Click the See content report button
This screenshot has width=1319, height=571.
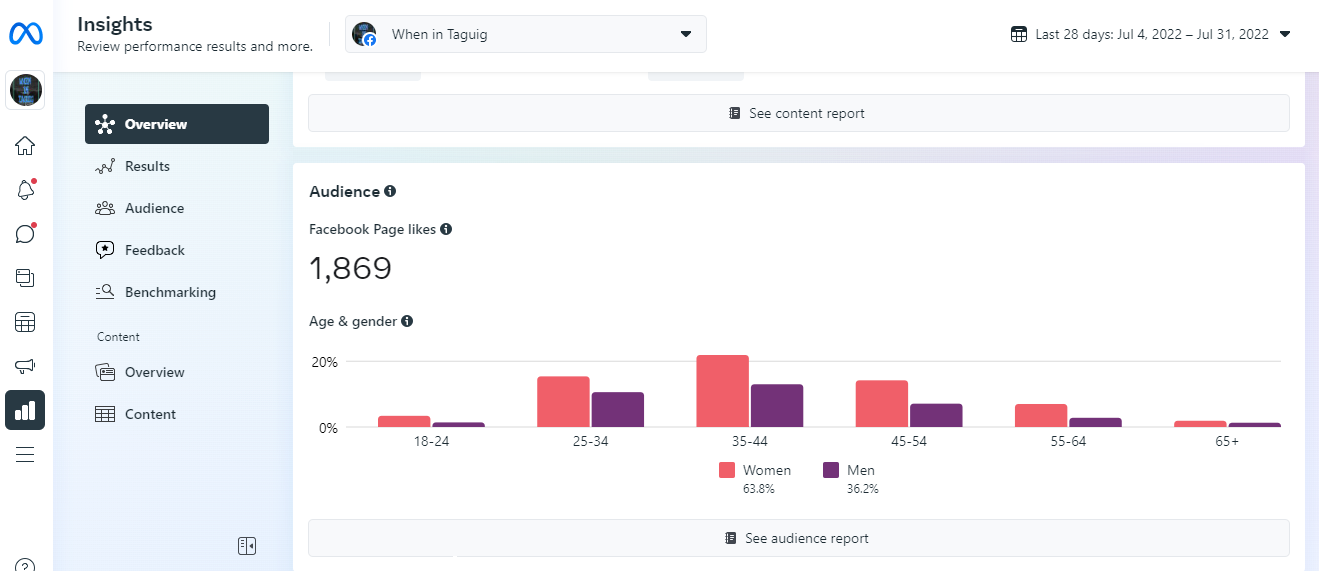pyautogui.click(x=798, y=113)
